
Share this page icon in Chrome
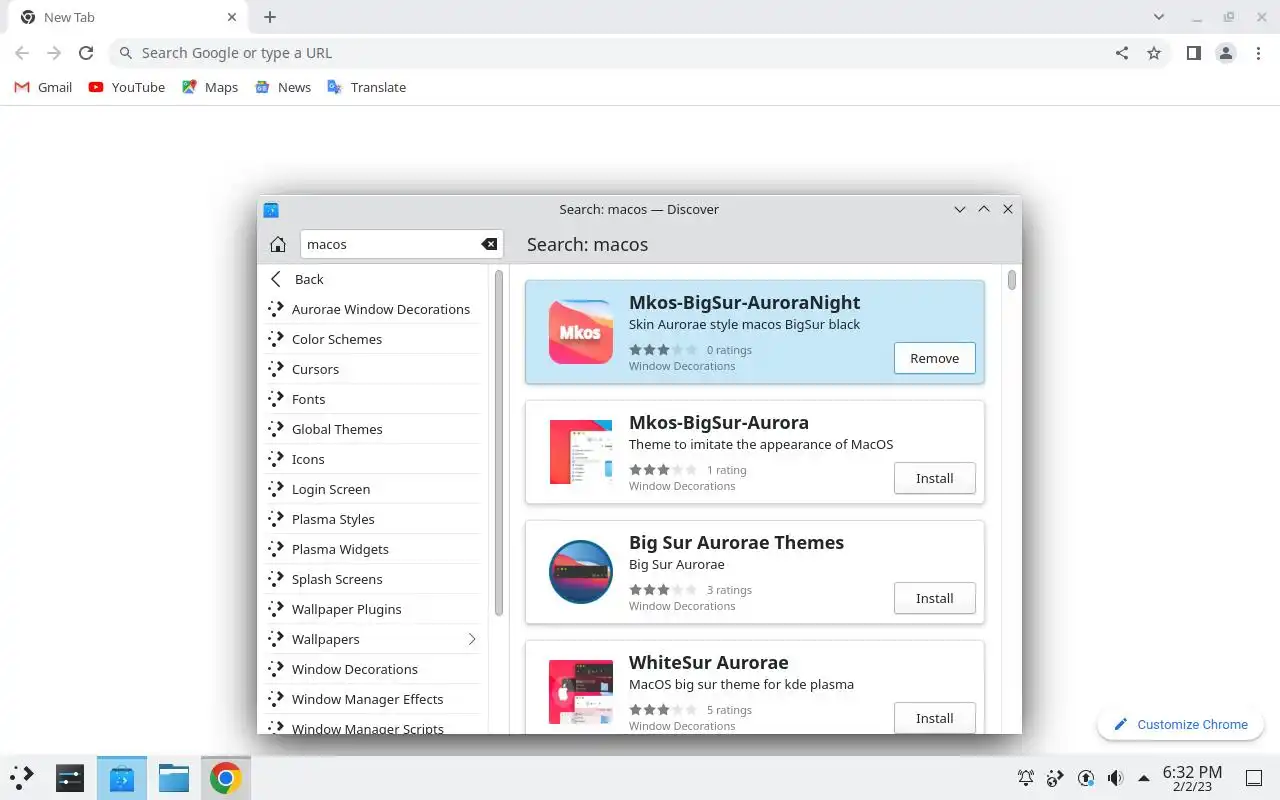[x=1122, y=53]
